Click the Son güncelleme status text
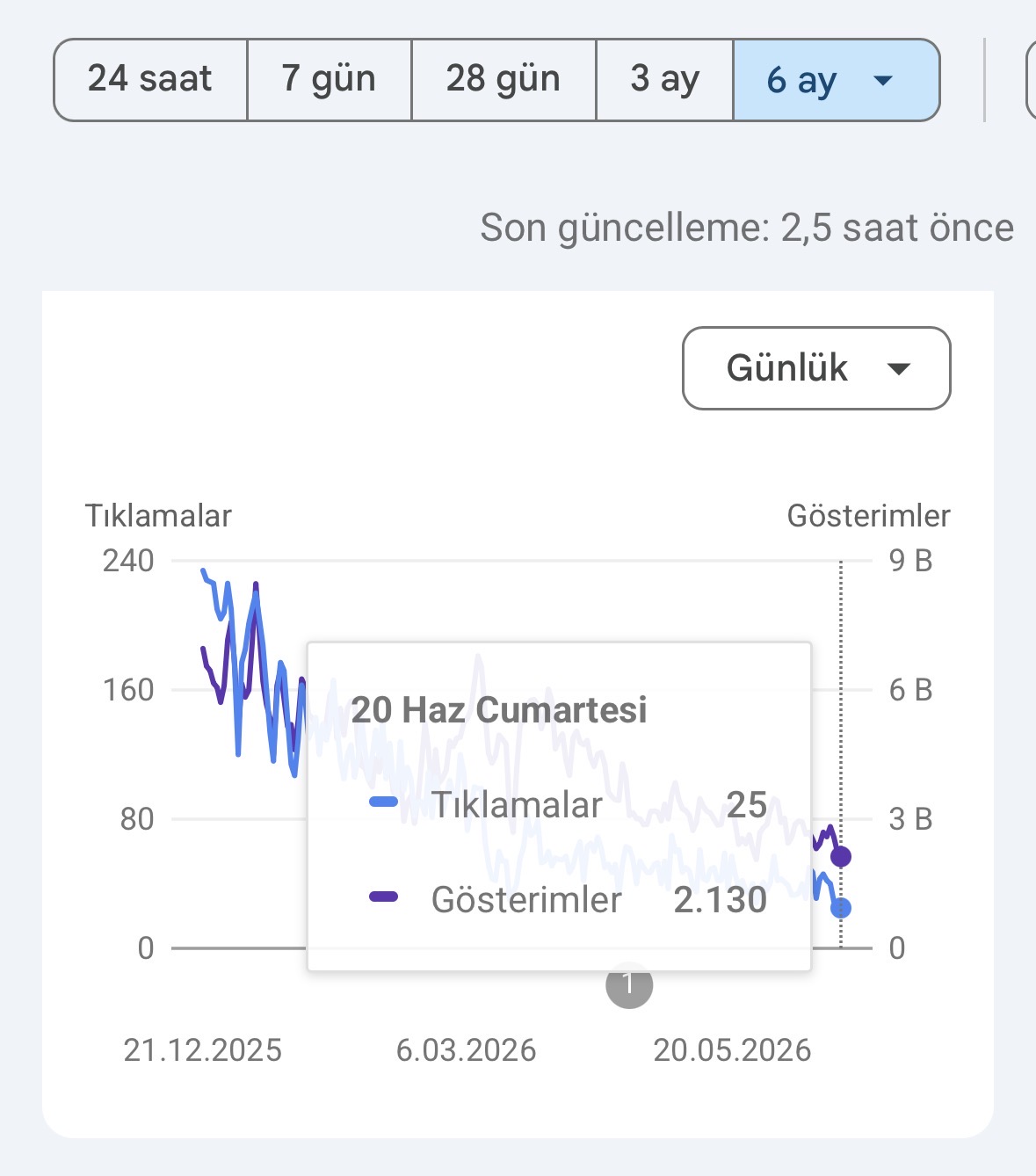Viewport: 1036px width, 1176px height. coord(747,228)
